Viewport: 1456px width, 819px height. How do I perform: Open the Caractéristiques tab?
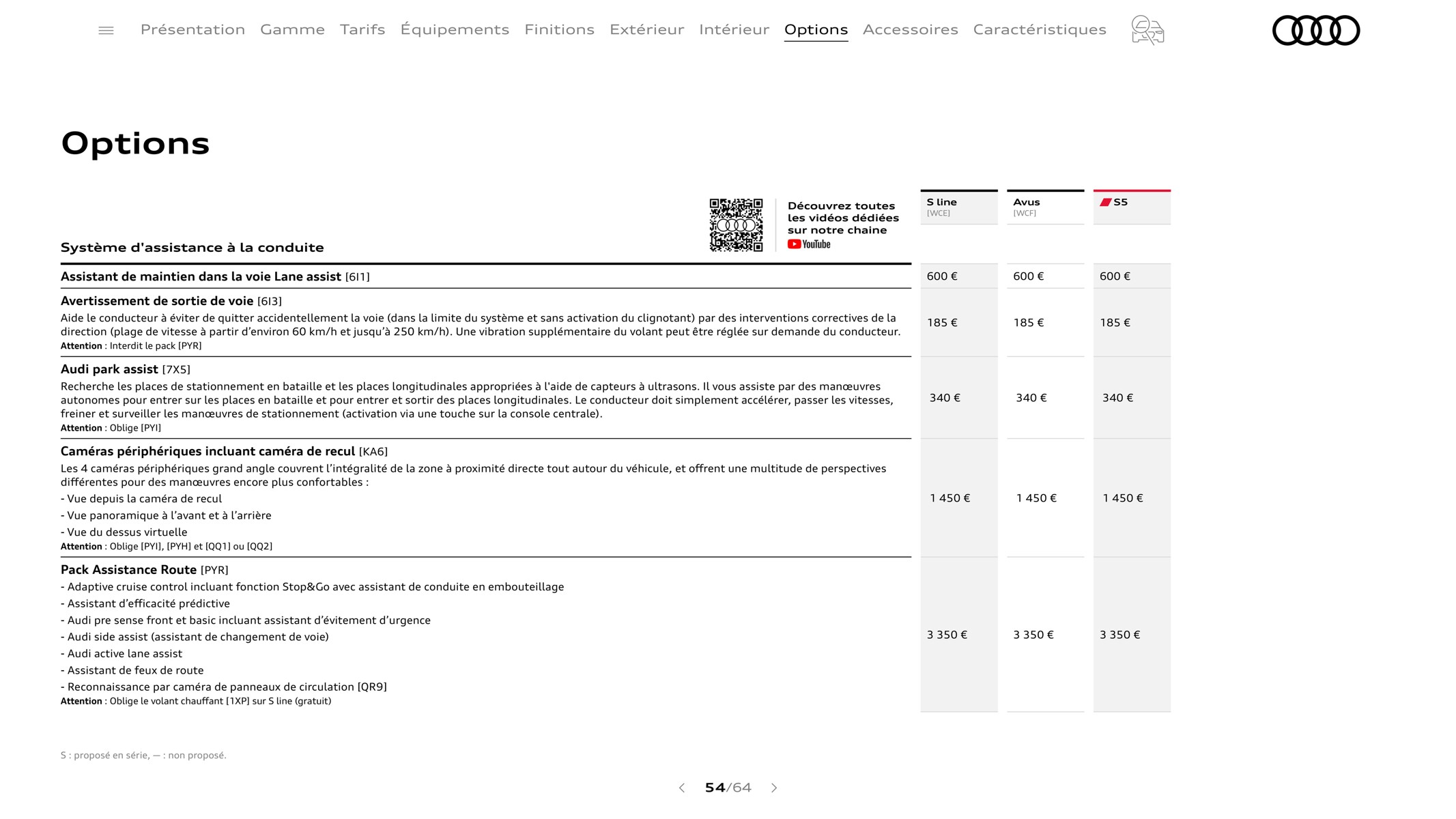(x=1040, y=29)
